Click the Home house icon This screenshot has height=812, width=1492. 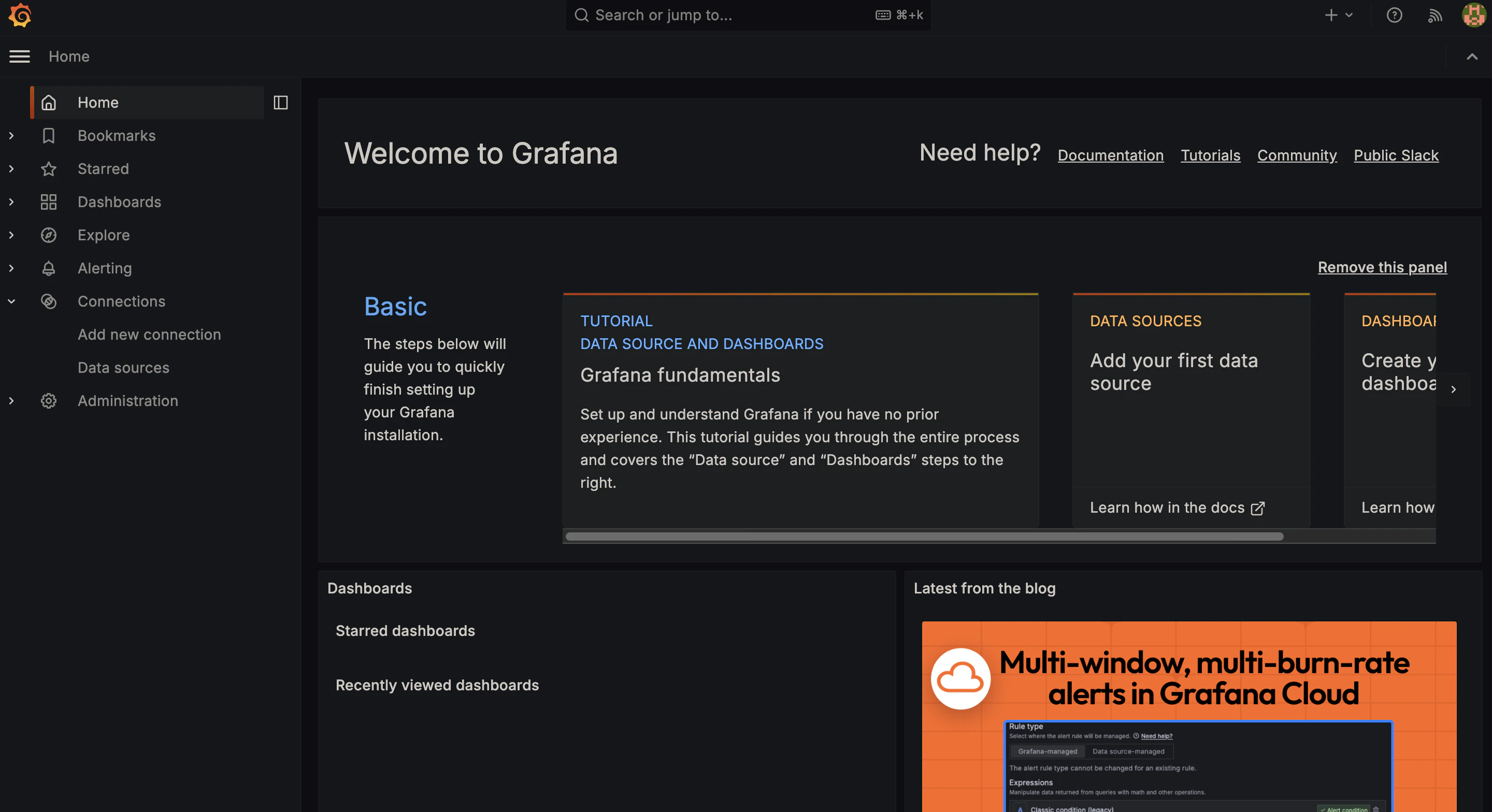[x=49, y=103]
